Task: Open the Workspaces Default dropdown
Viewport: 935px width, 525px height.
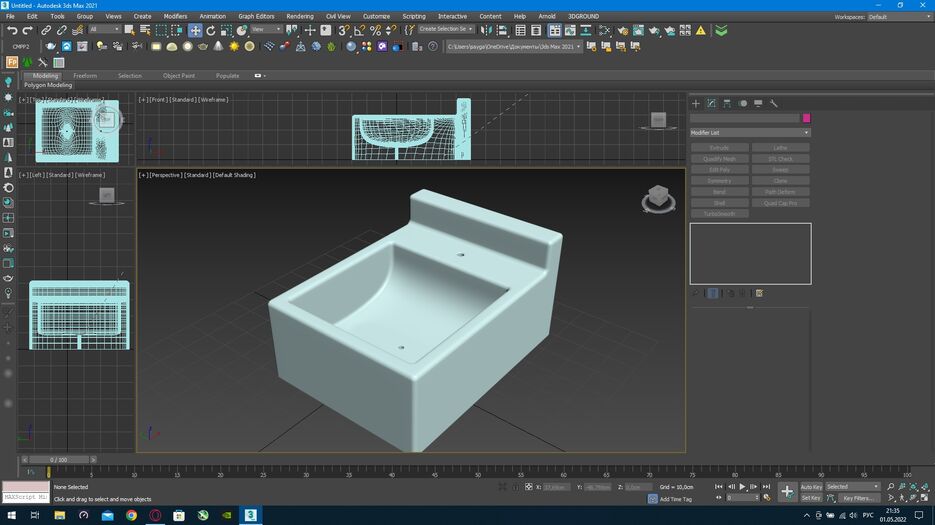Action: 899,17
